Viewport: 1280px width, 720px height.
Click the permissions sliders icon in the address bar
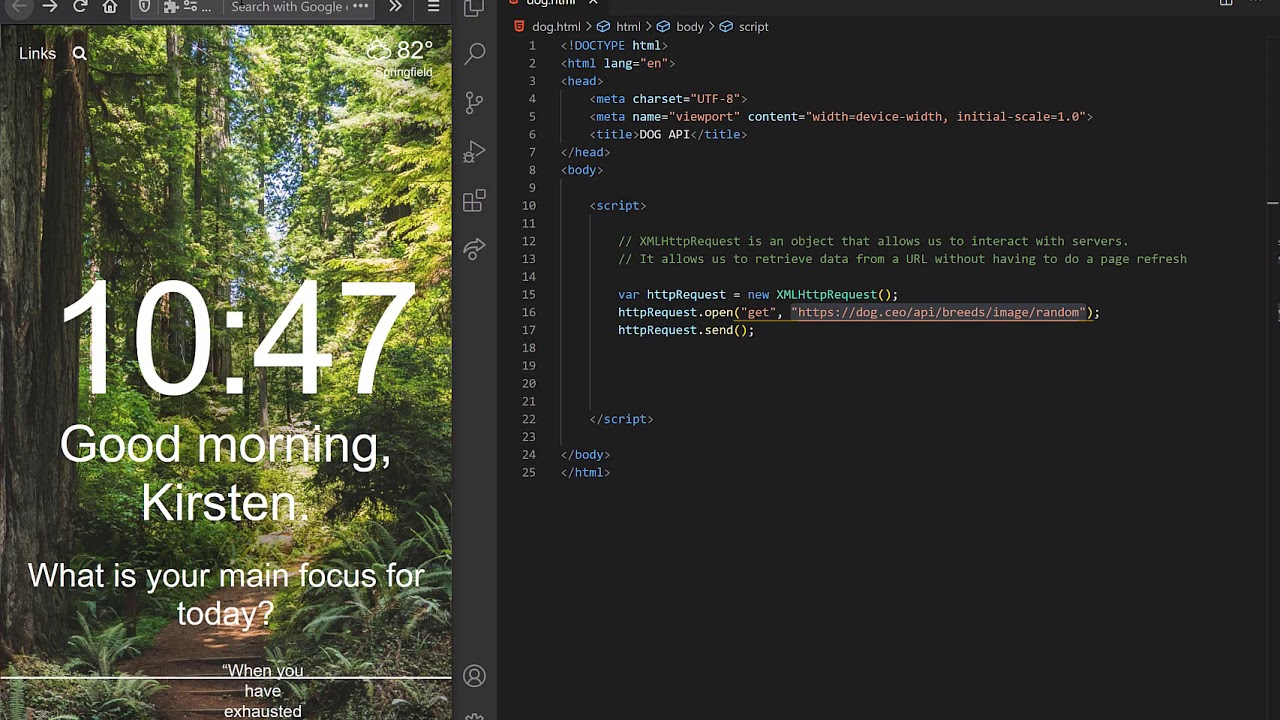click(x=190, y=7)
